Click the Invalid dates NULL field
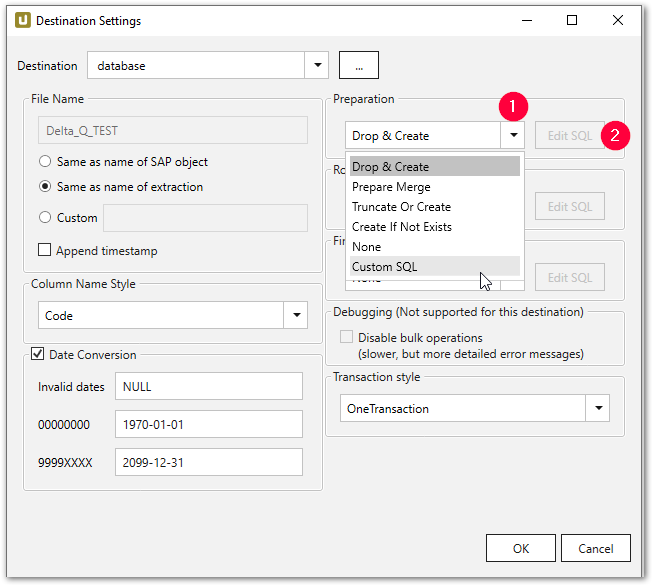 (x=209, y=386)
